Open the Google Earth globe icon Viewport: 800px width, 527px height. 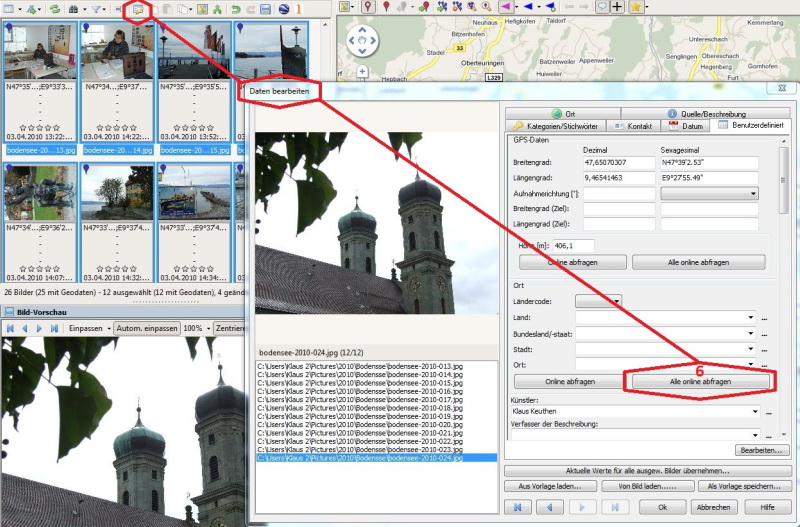284,9
